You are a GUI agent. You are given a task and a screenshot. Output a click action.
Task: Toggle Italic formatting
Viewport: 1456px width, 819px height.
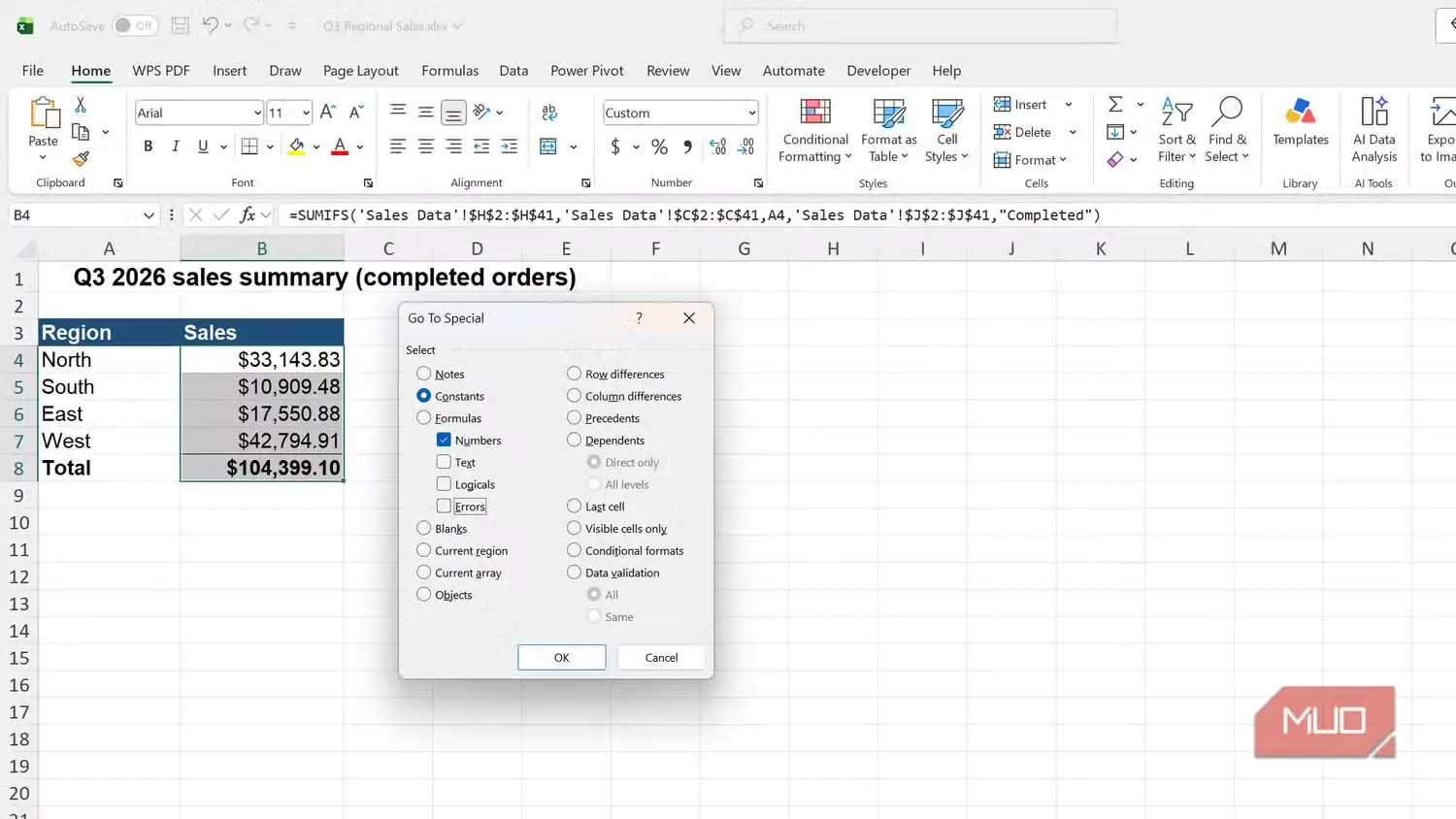coord(175,147)
